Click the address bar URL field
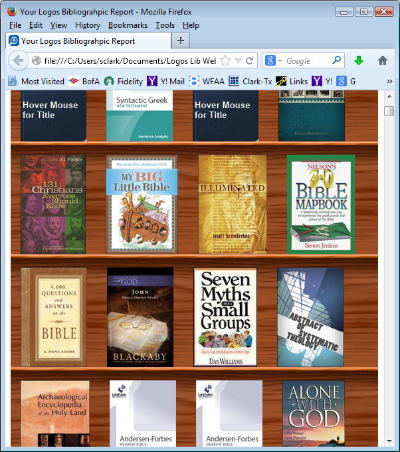The image size is (400, 452). (x=130, y=61)
